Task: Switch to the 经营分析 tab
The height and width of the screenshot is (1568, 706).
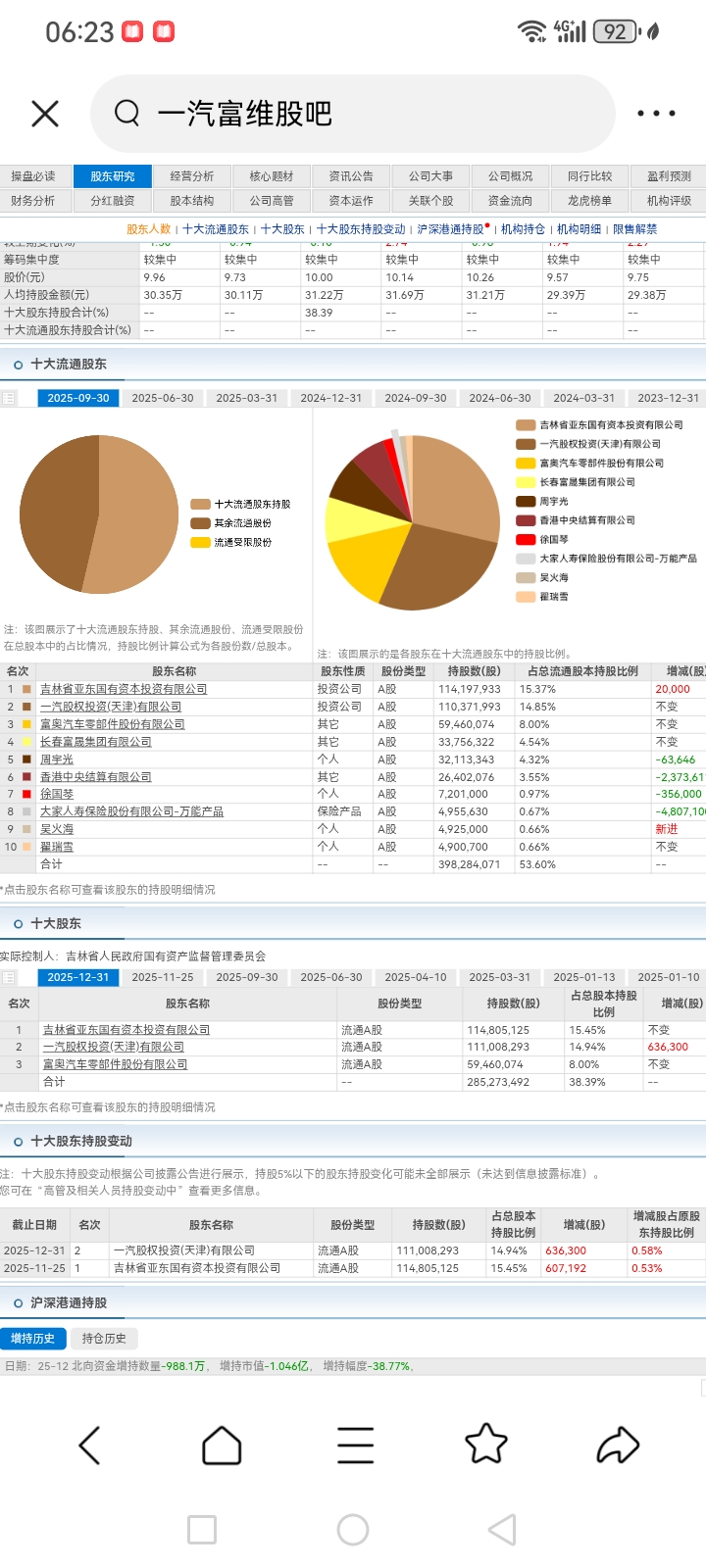Action: (192, 176)
